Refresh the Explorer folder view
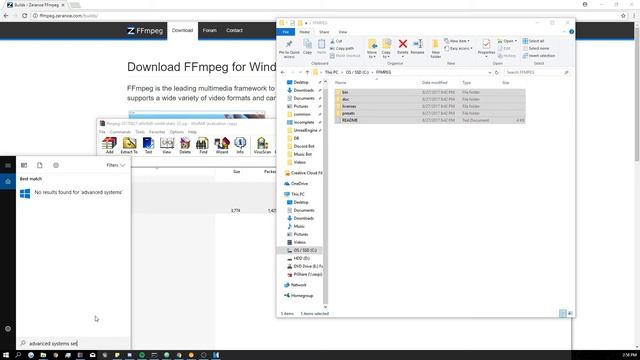Viewport: 640px width, 360px height. tap(497, 72)
